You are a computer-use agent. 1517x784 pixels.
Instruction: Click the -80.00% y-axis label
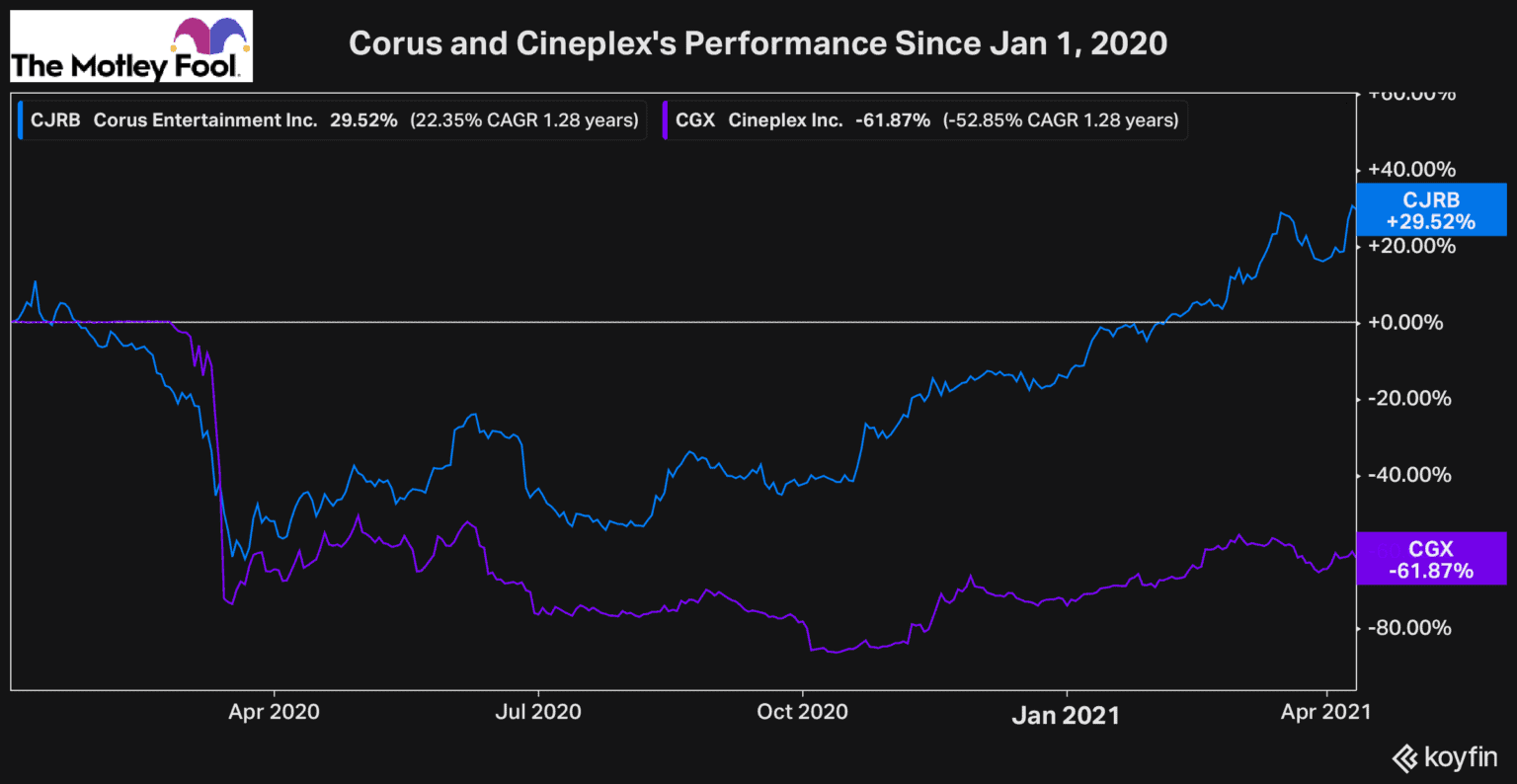pyautogui.click(x=1409, y=628)
